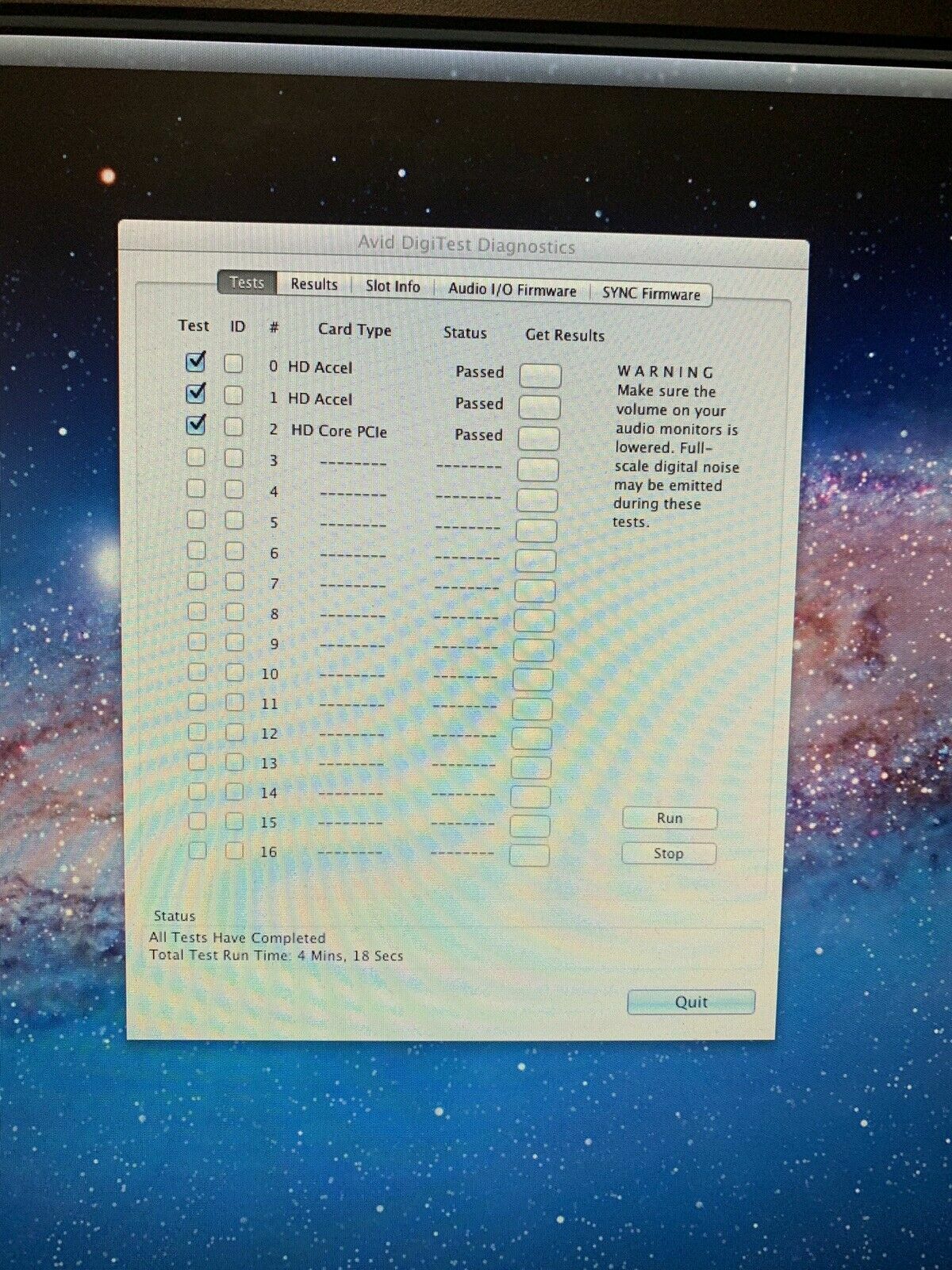Tick the Test checkbox for slot 16
This screenshot has height=1270, width=952.
tap(198, 850)
